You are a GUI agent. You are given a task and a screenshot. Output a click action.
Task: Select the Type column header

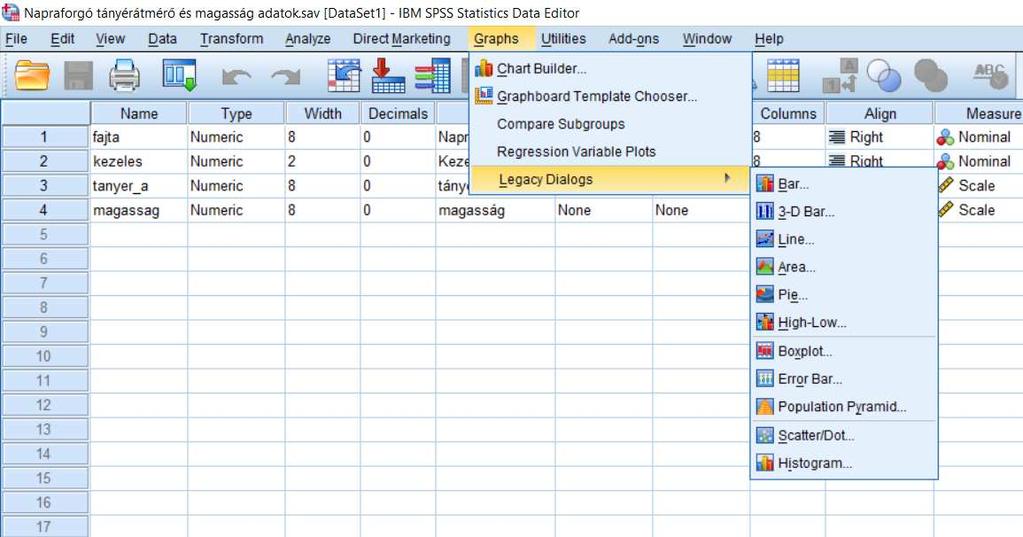[x=236, y=114]
